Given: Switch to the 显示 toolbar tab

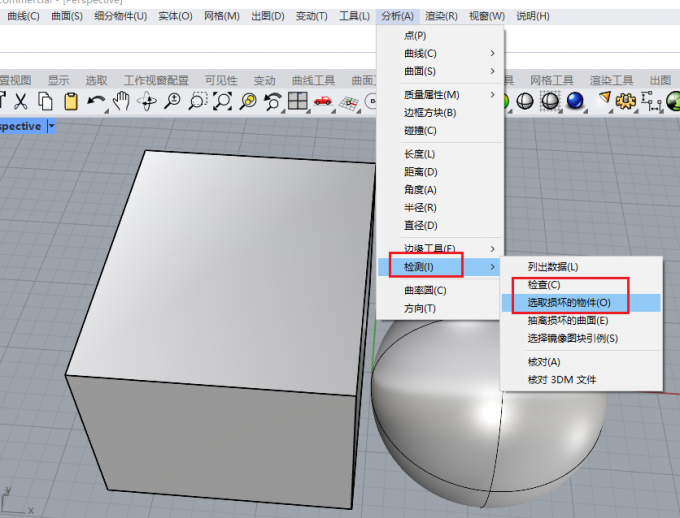Looking at the screenshot, I should (59, 80).
